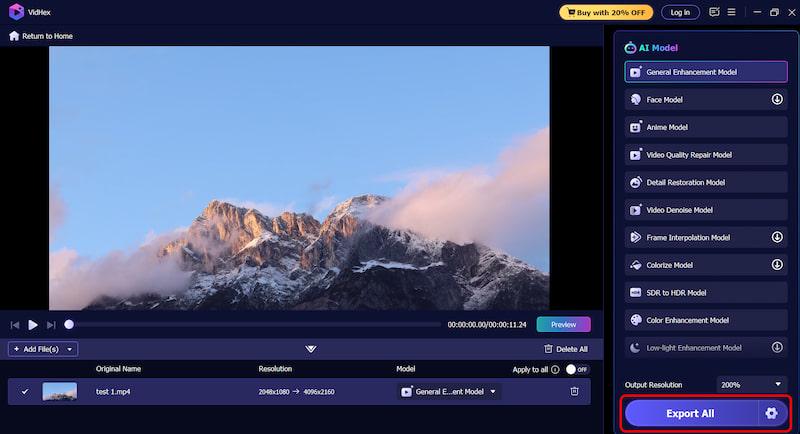800x434 pixels.
Task: Choose Video Quality Repair Model
Action: [706, 155]
